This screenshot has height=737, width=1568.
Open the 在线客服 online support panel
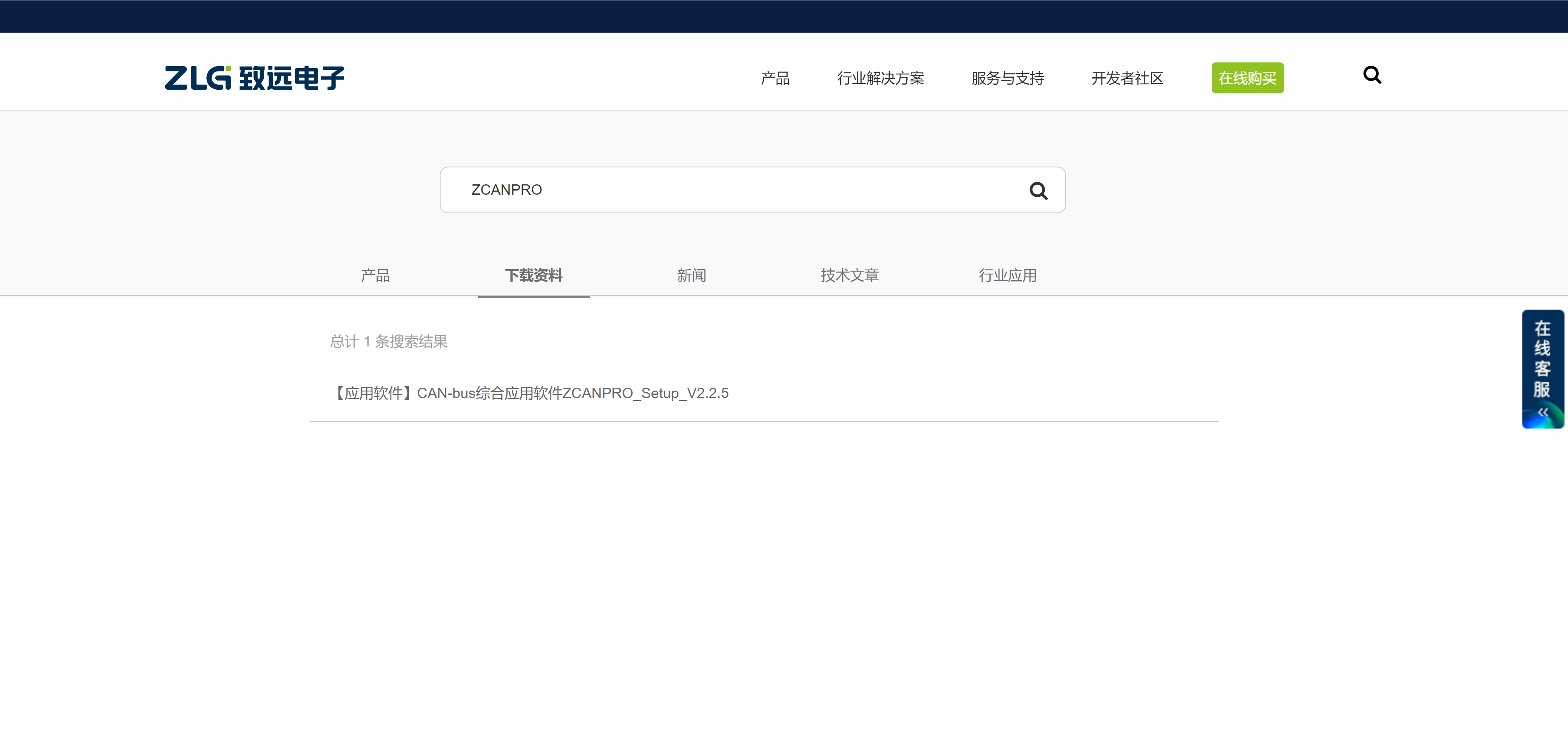pos(1542,359)
